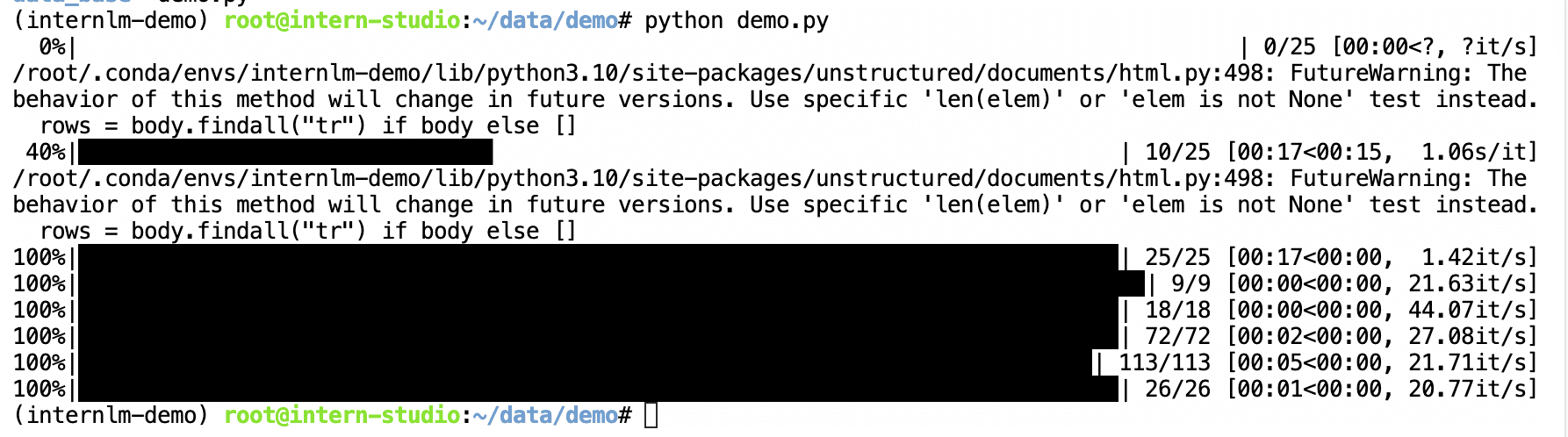Viewport: 1568px width, 437px height.
Task: Click the 72/72 progress counter
Action: [1177, 336]
